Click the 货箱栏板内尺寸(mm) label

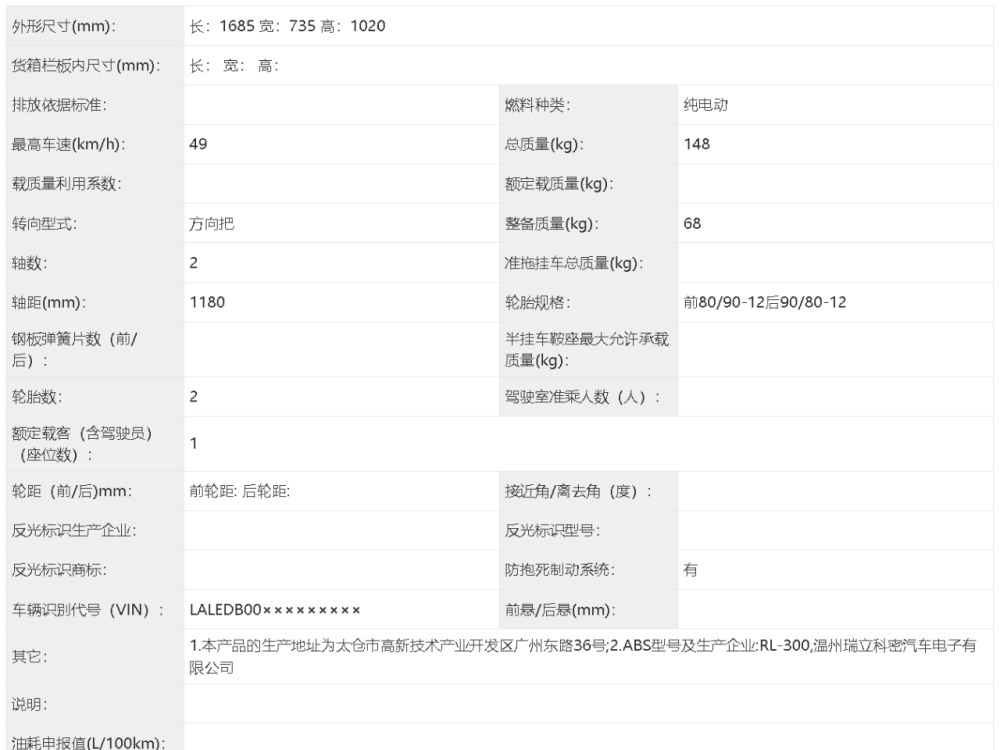tap(87, 66)
